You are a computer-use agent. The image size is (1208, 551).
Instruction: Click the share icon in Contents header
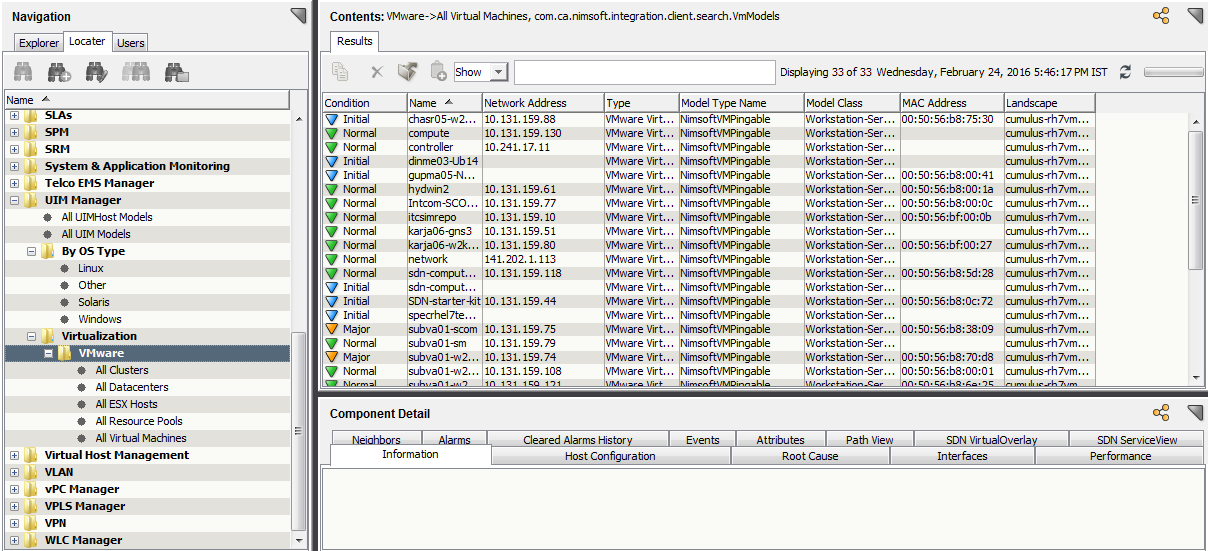(x=1161, y=16)
